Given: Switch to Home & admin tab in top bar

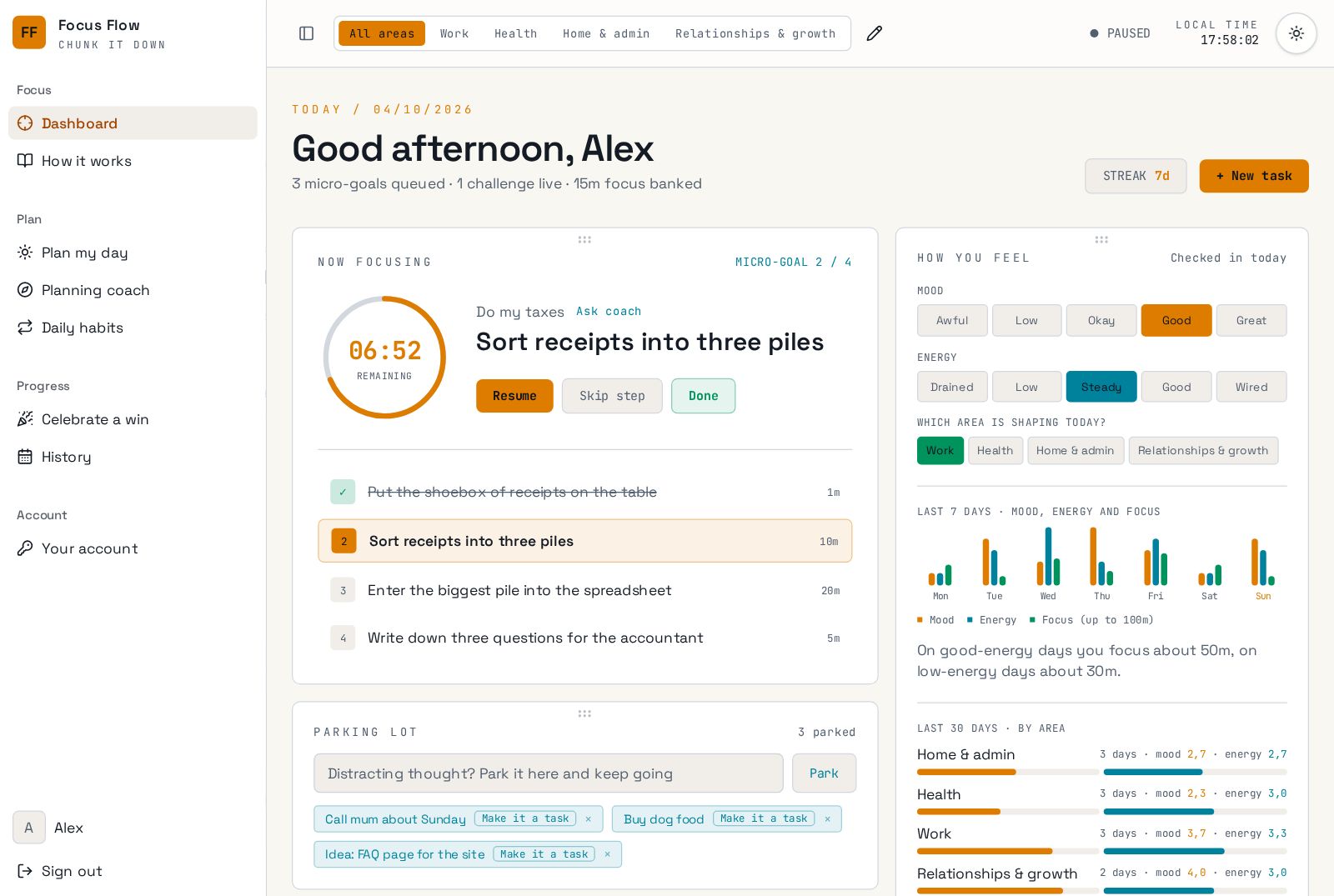Looking at the screenshot, I should (606, 33).
